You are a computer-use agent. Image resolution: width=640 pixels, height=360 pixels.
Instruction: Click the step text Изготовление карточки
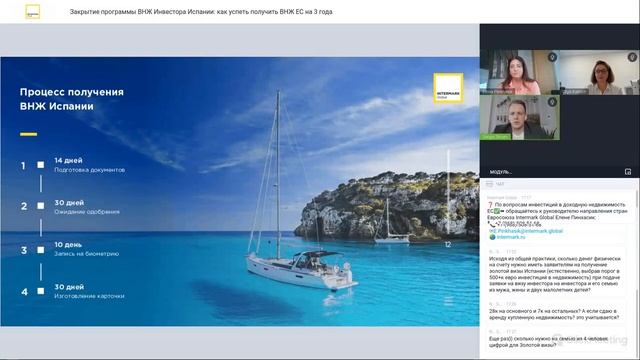[x=89, y=296]
